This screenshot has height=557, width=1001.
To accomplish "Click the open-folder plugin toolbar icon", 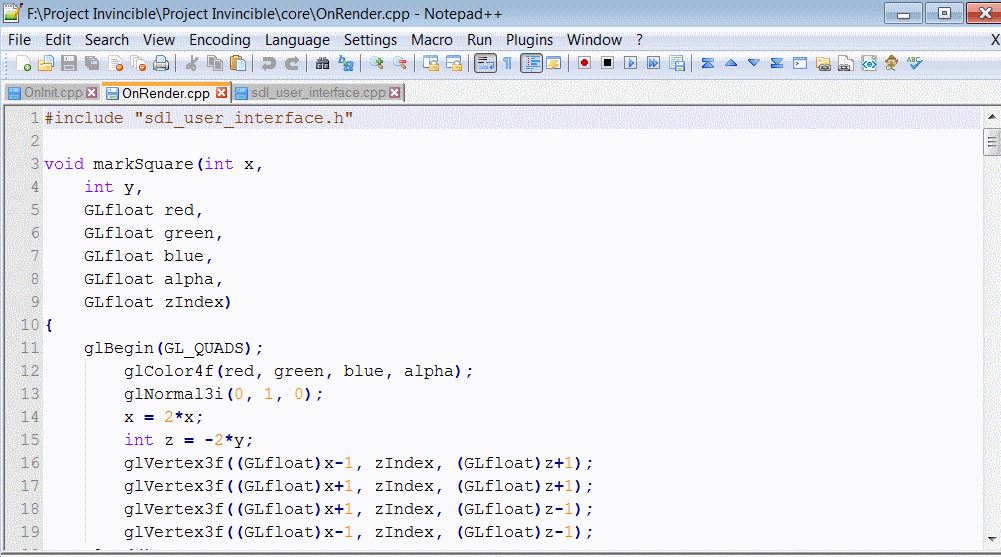I will pos(823,63).
